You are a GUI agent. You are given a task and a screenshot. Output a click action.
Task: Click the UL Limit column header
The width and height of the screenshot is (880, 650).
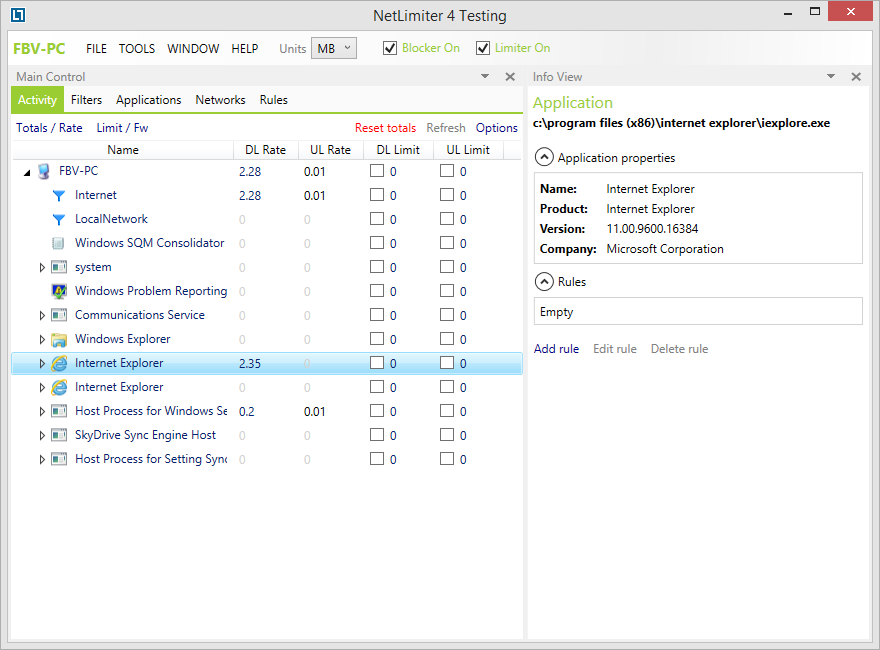pos(468,150)
